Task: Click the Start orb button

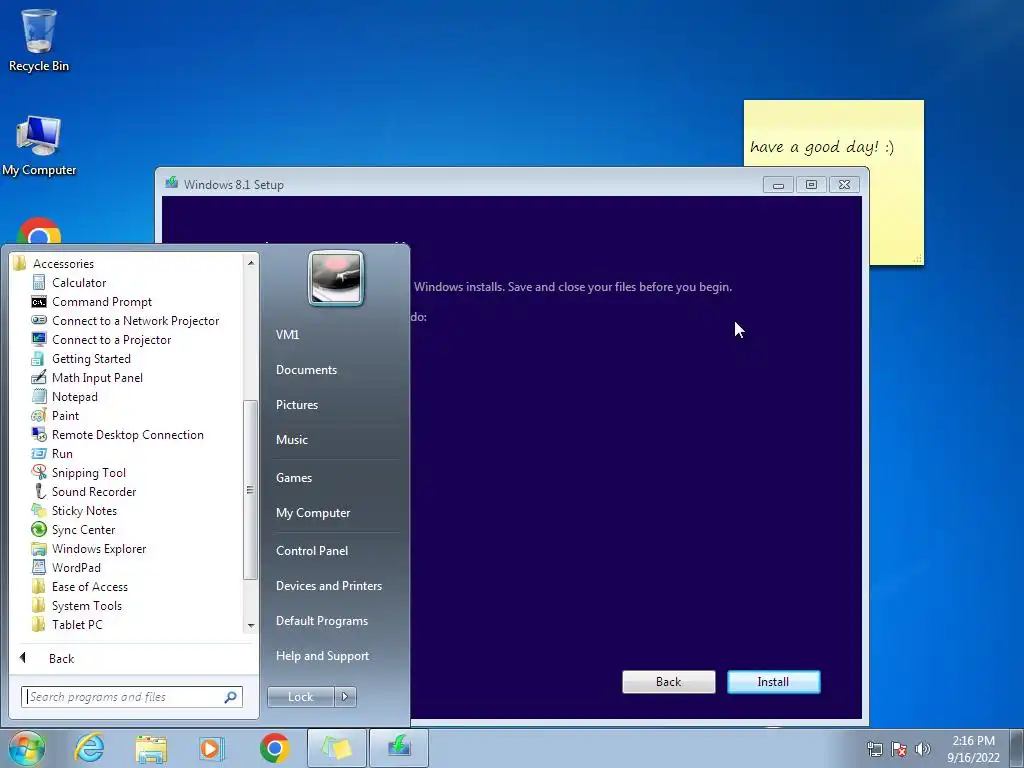Action: point(27,748)
